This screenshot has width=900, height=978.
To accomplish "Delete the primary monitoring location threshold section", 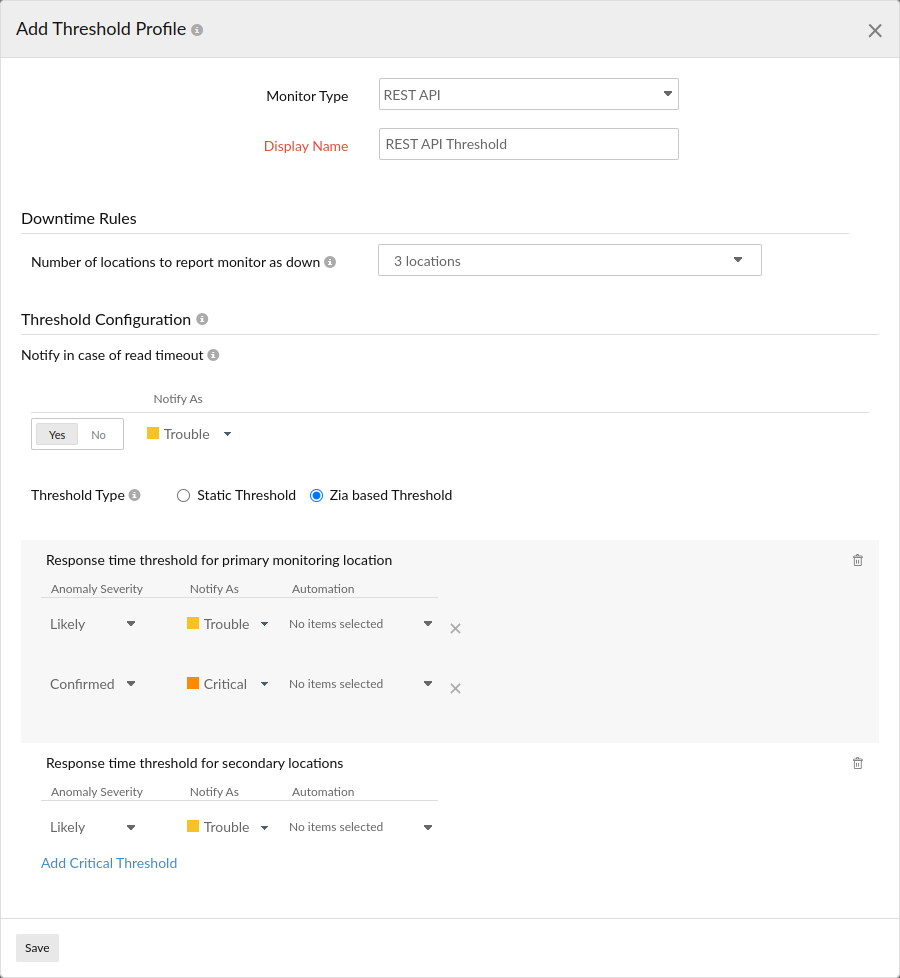I will click(857, 560).
